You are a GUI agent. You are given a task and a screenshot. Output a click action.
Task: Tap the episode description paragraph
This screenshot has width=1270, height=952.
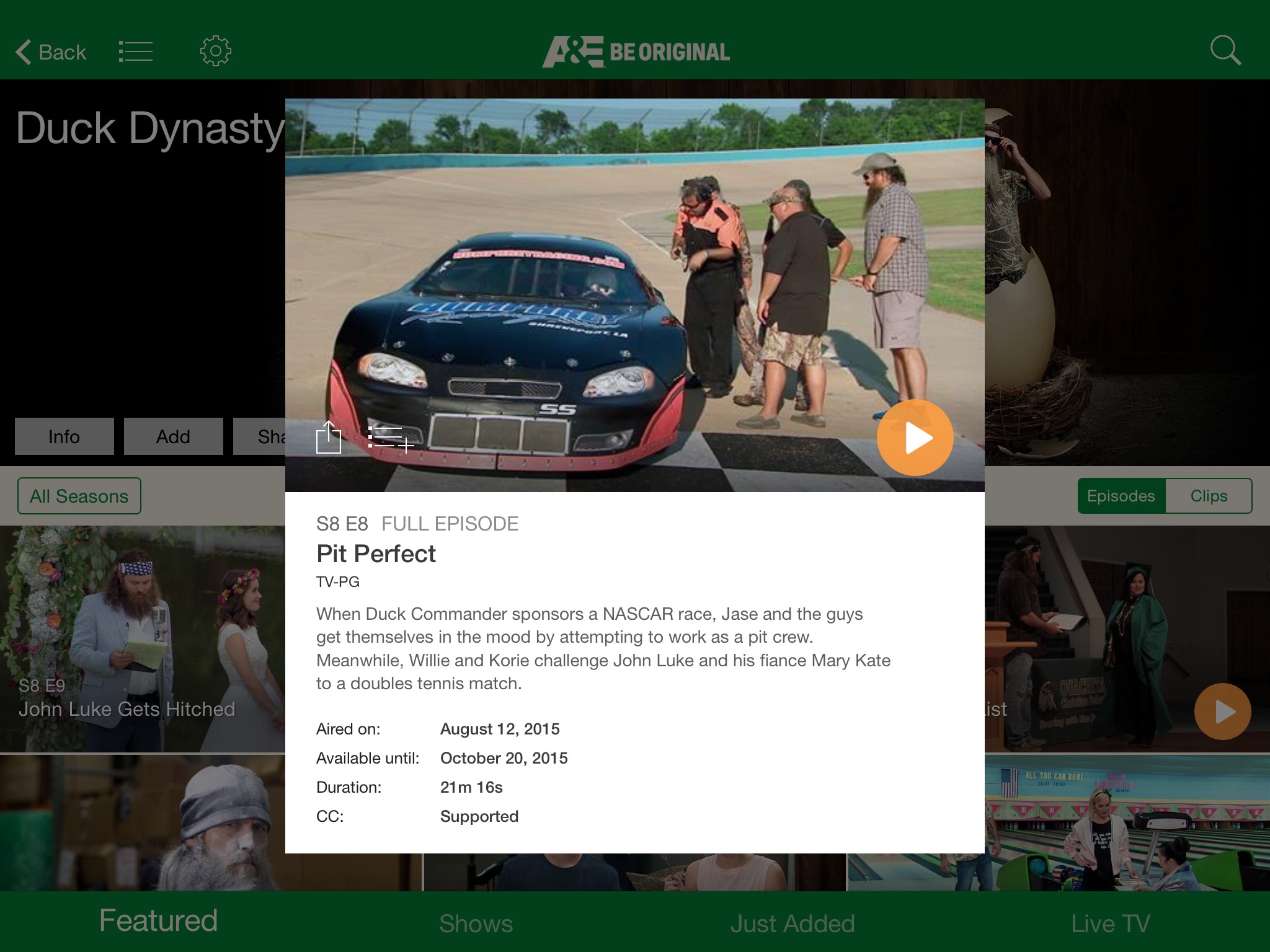point(603,648)
